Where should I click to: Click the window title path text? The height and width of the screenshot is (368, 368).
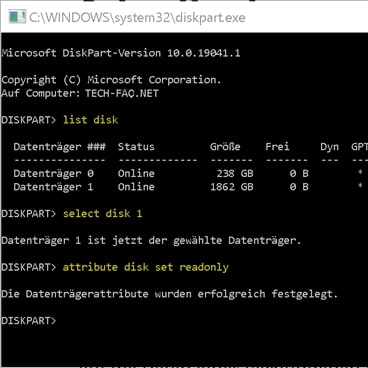137,17
